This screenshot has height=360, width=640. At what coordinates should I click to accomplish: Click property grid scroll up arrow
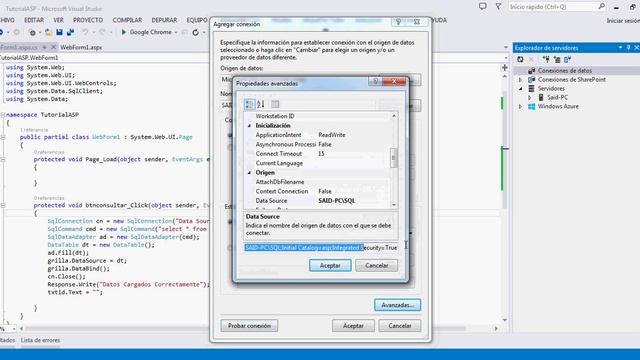394,116
